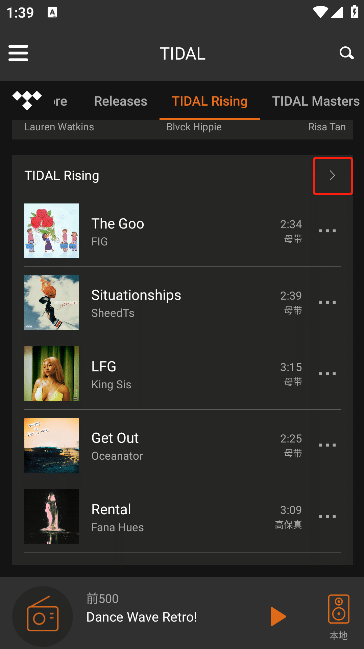Viewport: 364px width, 649px height.
Task: Play the song Situationships by SheedTs
Action: pos(182,302)
